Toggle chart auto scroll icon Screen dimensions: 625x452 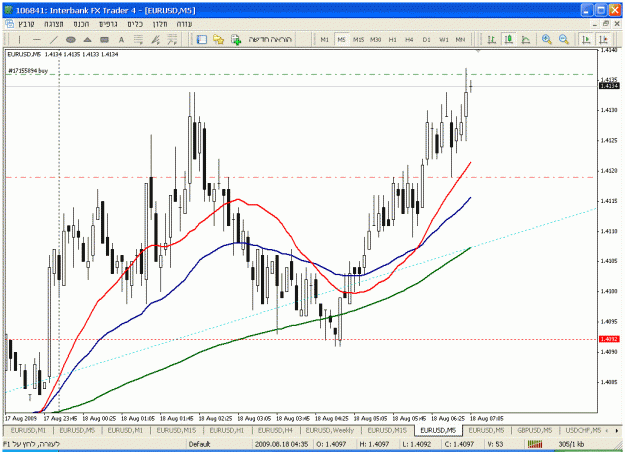(586, 39)
